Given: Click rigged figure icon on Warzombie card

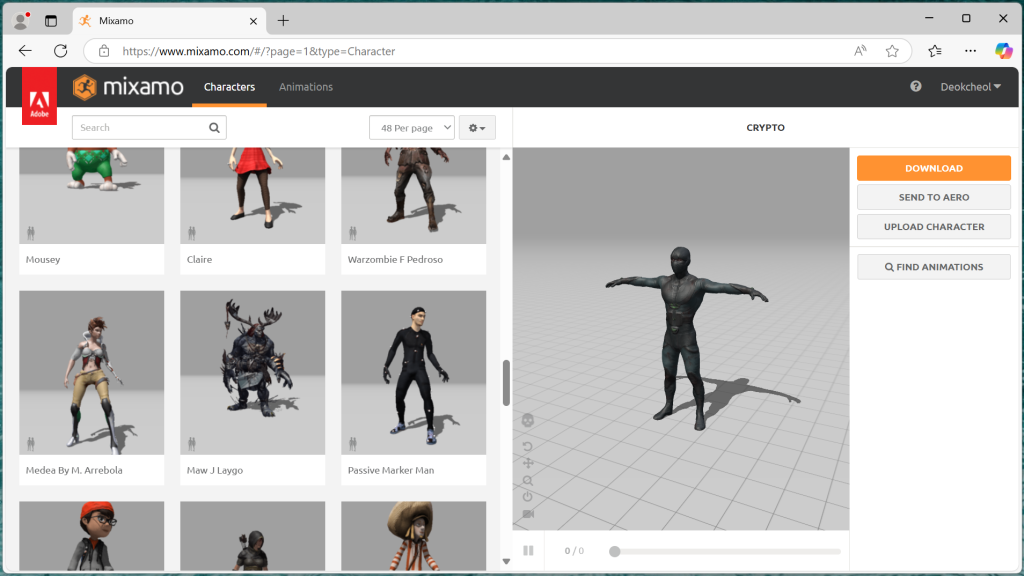Looking at the screenshot, I should [x=353, y=232].
